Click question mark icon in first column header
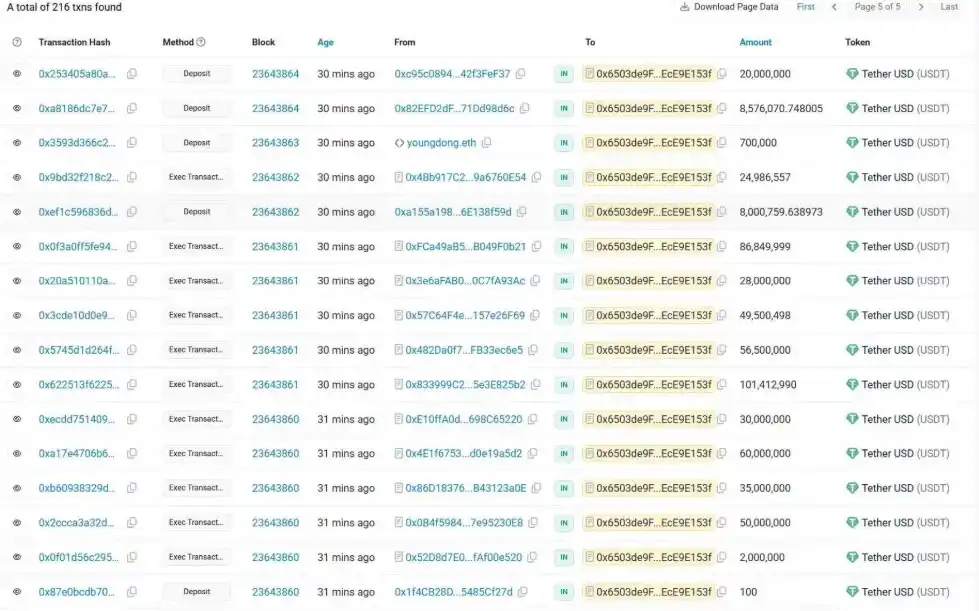 (x=17, y=42)
